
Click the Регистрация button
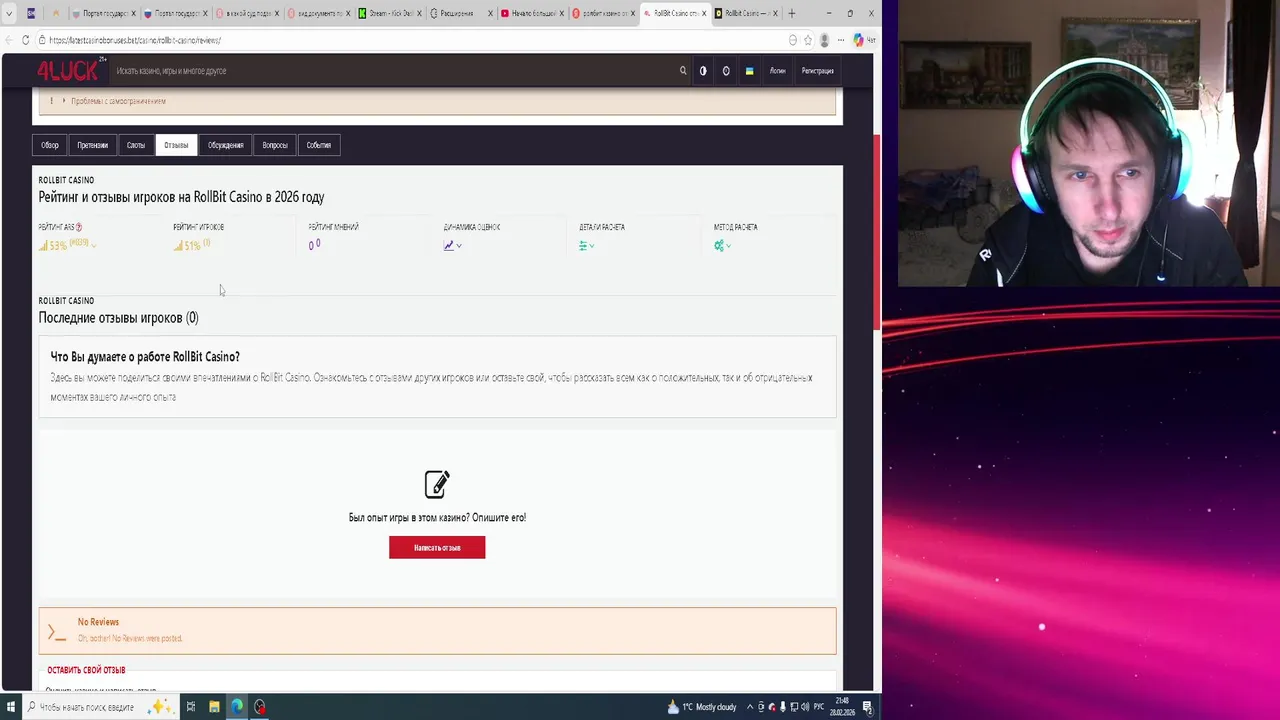tap(817, 71)
